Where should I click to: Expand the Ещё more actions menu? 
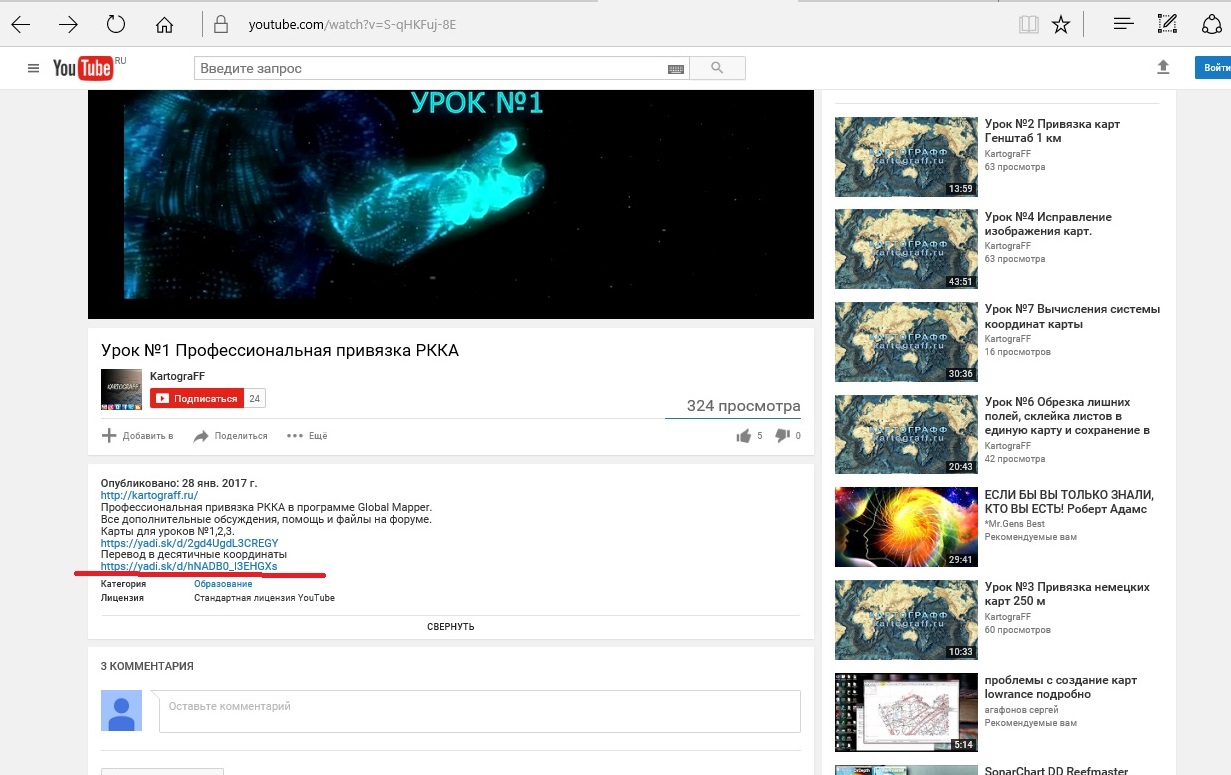(307, 436)
